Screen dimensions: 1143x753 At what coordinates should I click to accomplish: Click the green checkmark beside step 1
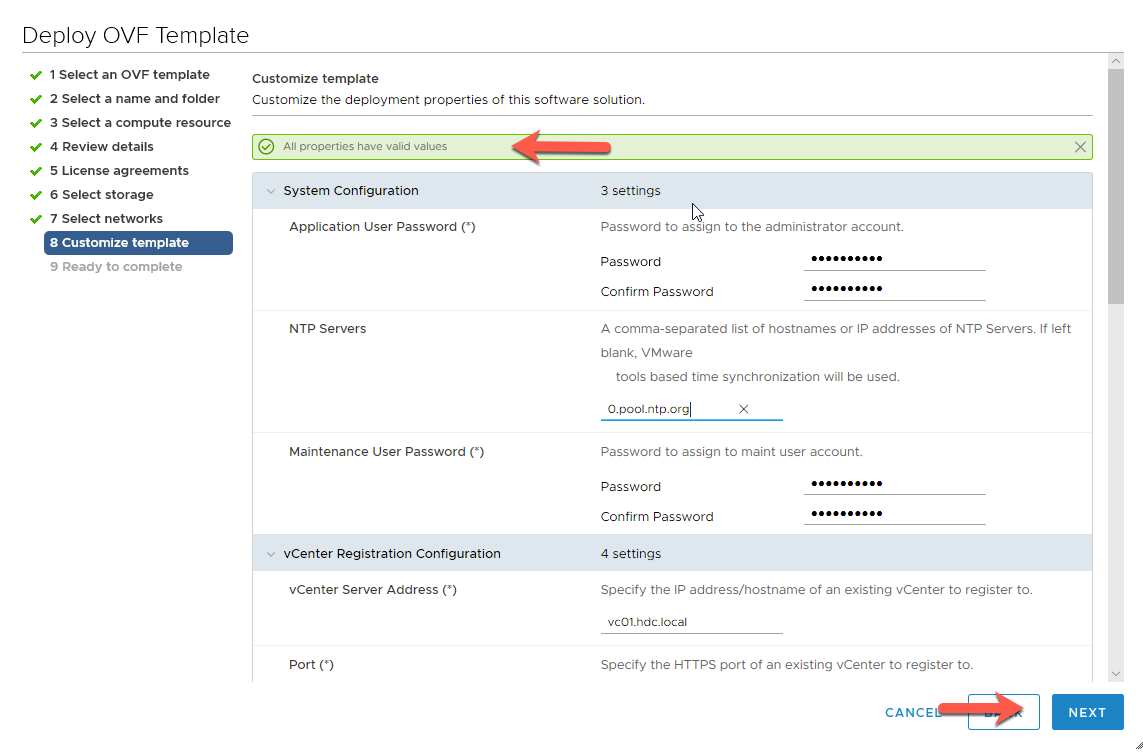(x=38, y=74)
